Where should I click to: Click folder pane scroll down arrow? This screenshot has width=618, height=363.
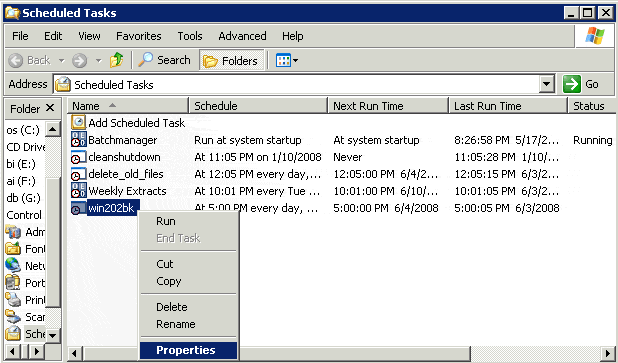tap(53, 335)
